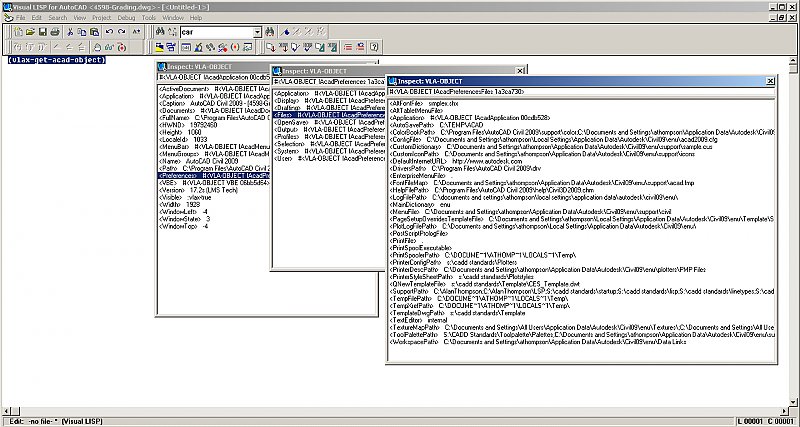The image size is (800, 427).
Task: Click the Find binoculars icon left of search box
Action: click(159, 32)
